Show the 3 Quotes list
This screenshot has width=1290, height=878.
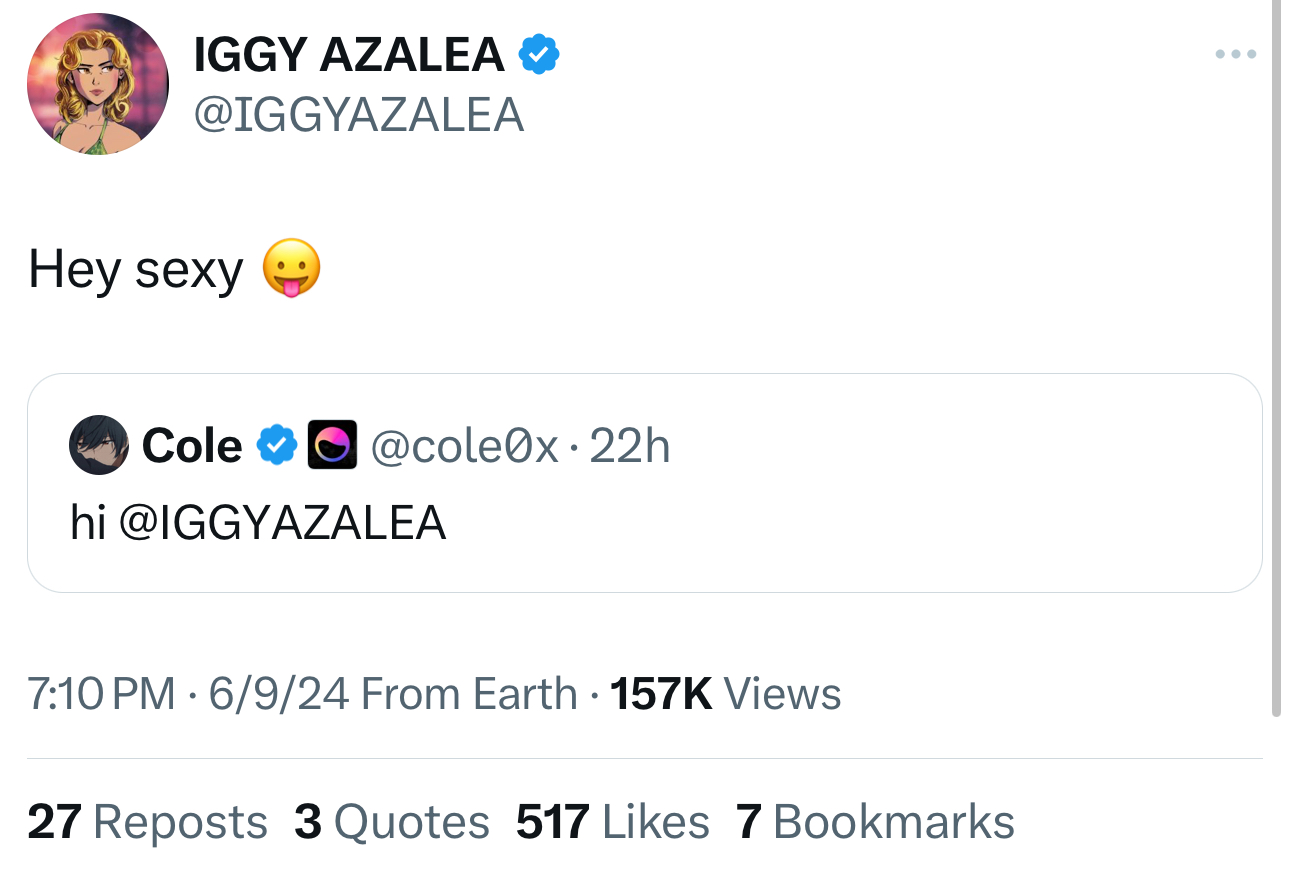click(x=392, y=822)
